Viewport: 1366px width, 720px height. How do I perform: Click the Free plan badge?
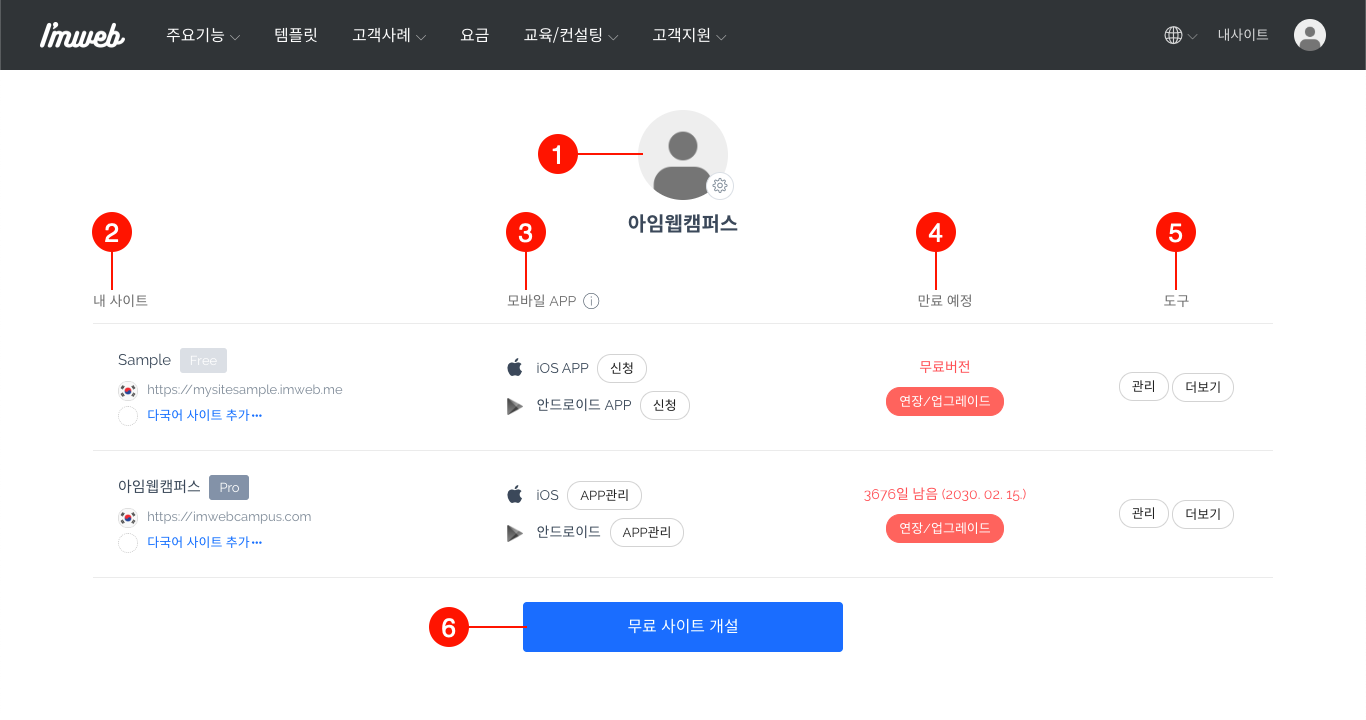[x=203, y=360]
